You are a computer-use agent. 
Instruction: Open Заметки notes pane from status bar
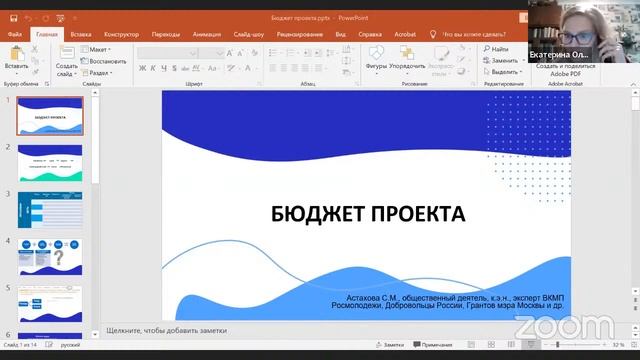click(389, 345)
